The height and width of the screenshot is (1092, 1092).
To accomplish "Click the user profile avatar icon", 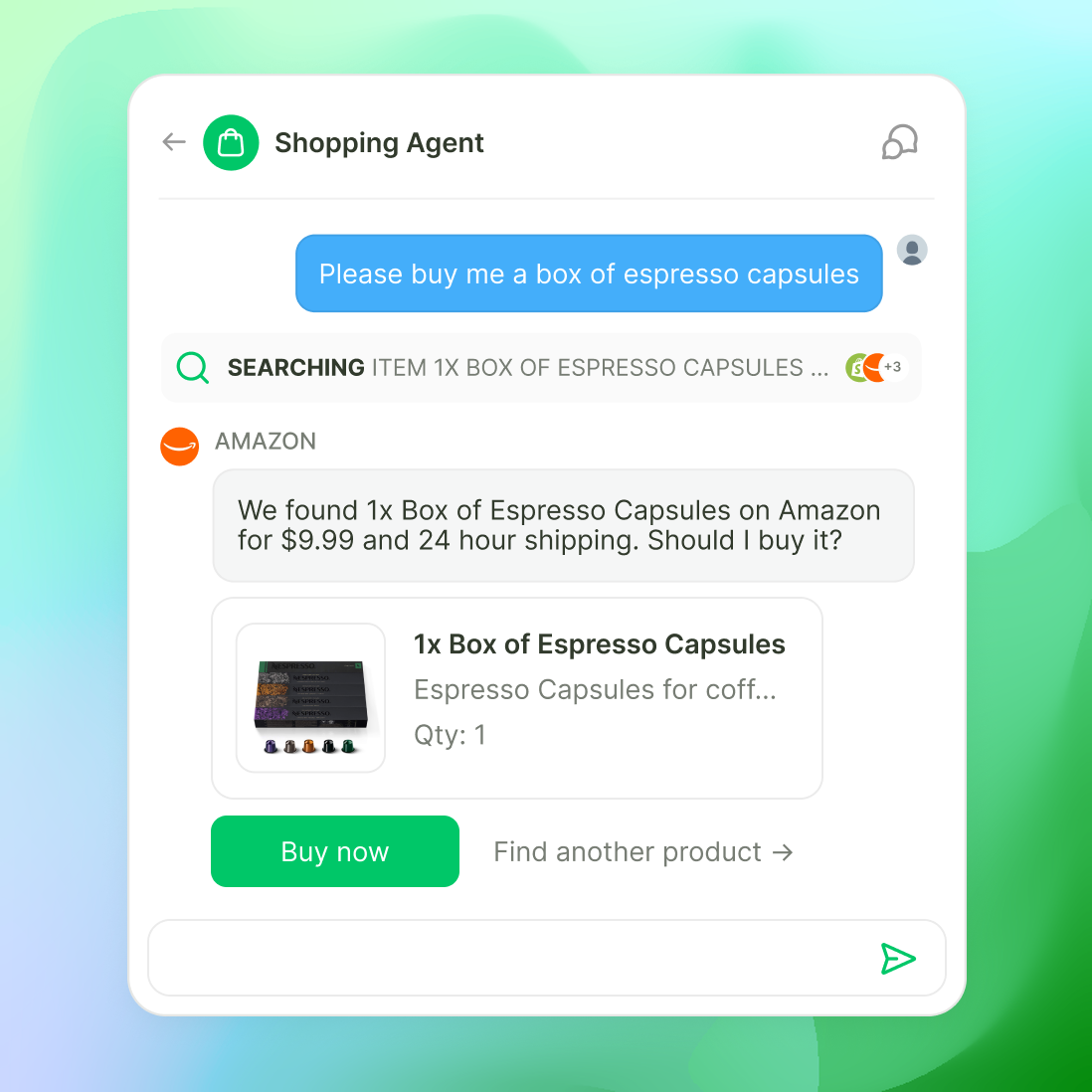I will pos(912,250).
